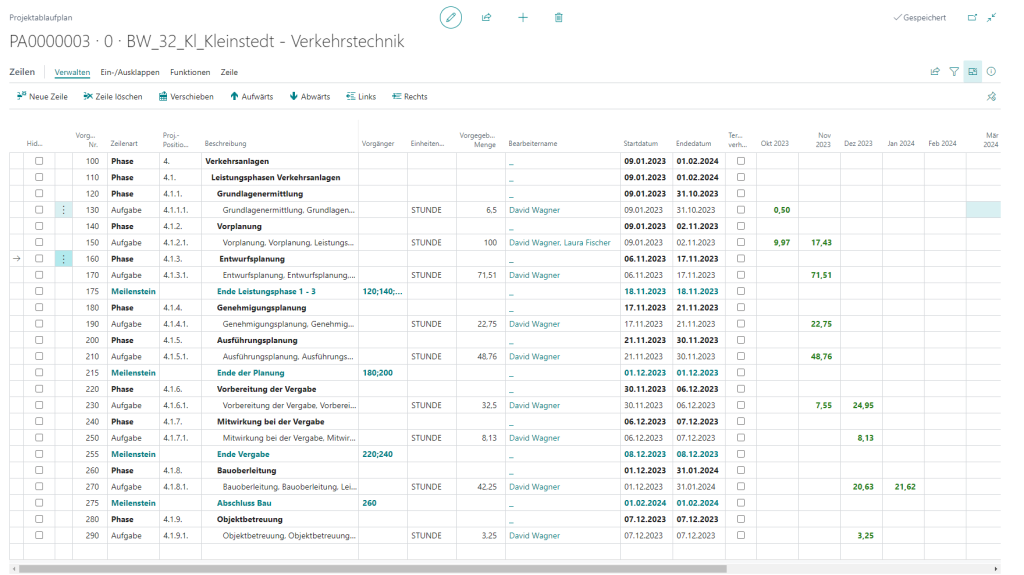The height and width of the screenshot is (575, 1024).
Task: Click Aufwärts arrow button
Action: pos(251,97)
